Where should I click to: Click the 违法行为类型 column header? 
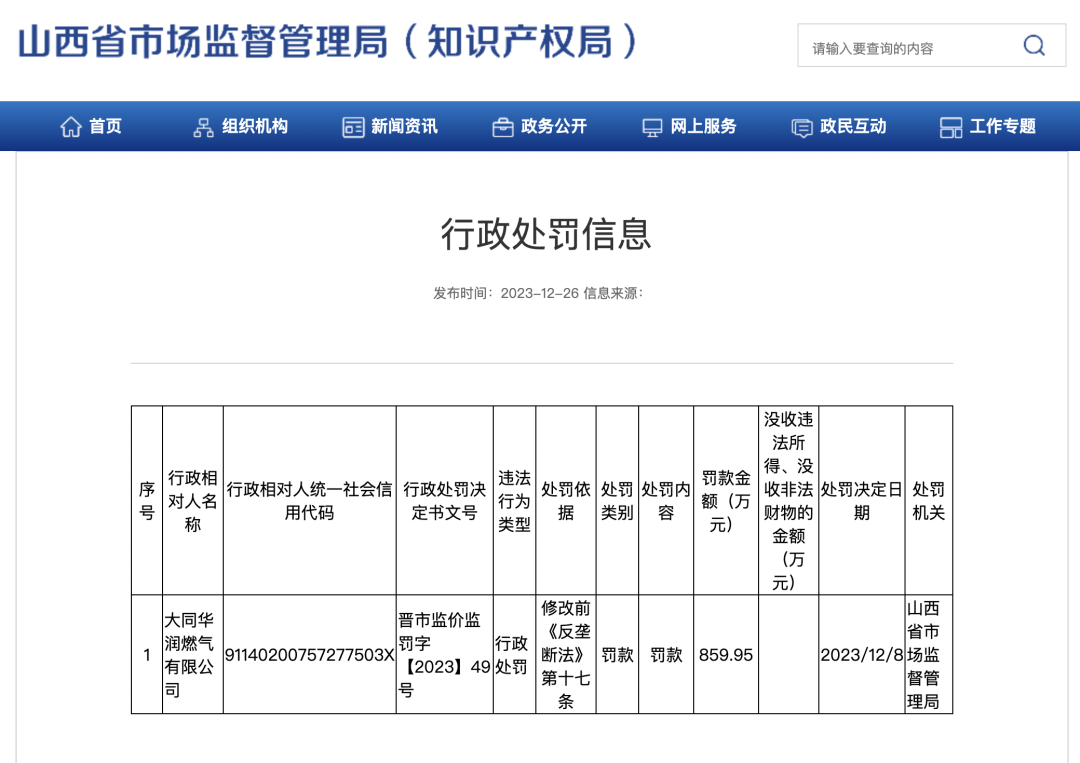pos(515,501)
